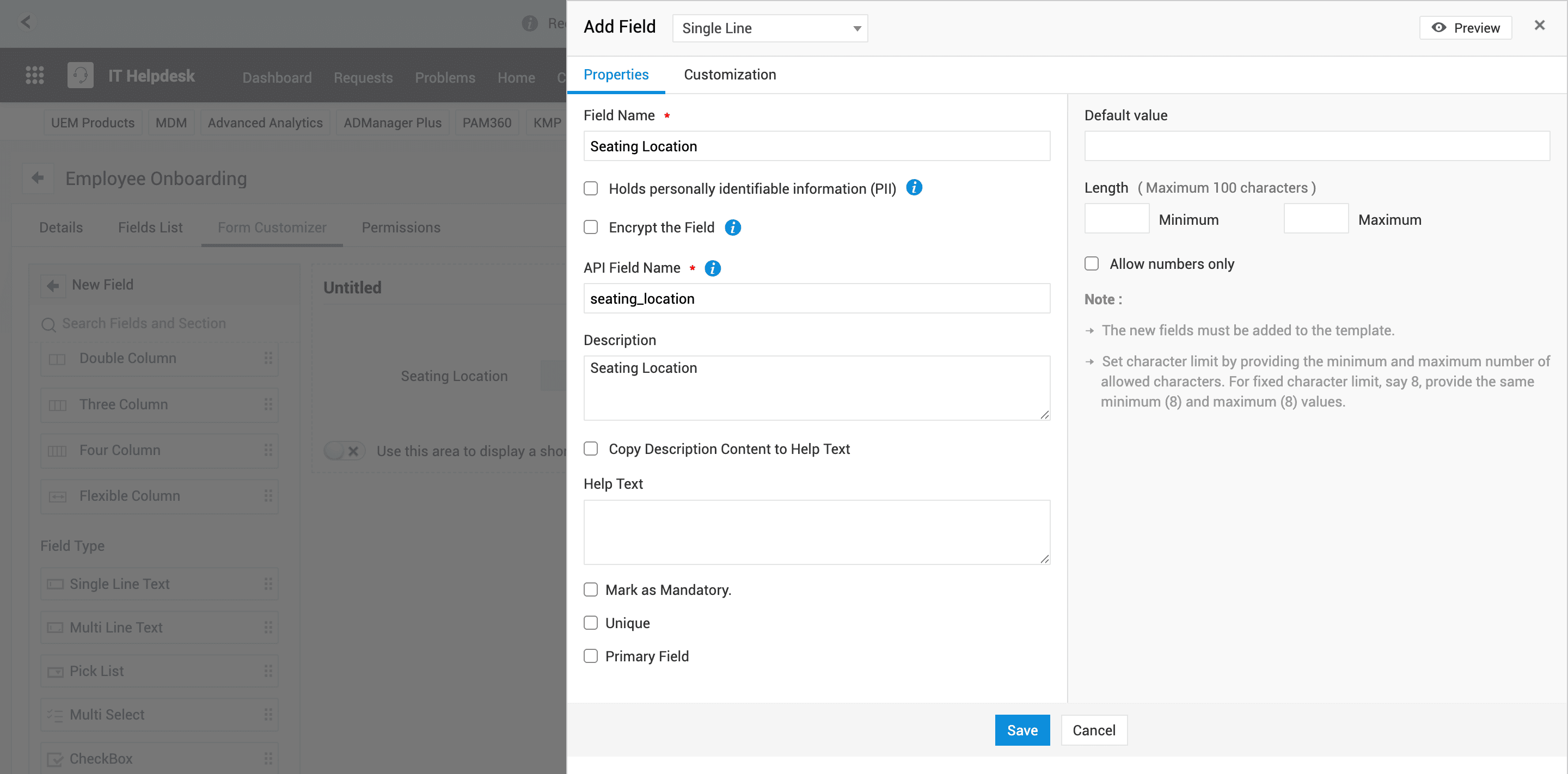Toggle the short description area switch
Image resolution: width=1568 pixels, height=774 pixels.
(x=344, y=450)
